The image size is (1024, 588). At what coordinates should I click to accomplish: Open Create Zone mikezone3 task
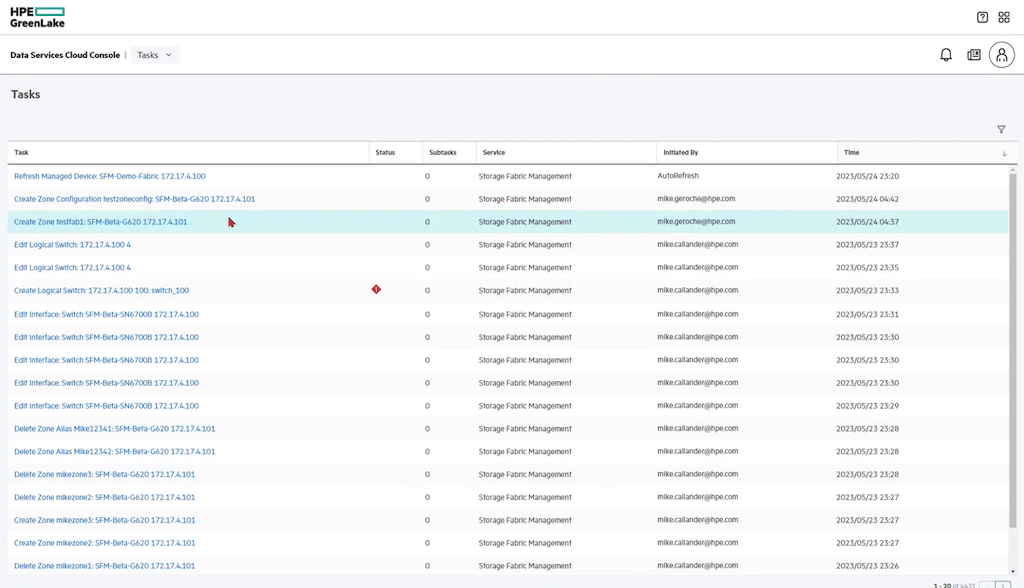click(104, 520)
